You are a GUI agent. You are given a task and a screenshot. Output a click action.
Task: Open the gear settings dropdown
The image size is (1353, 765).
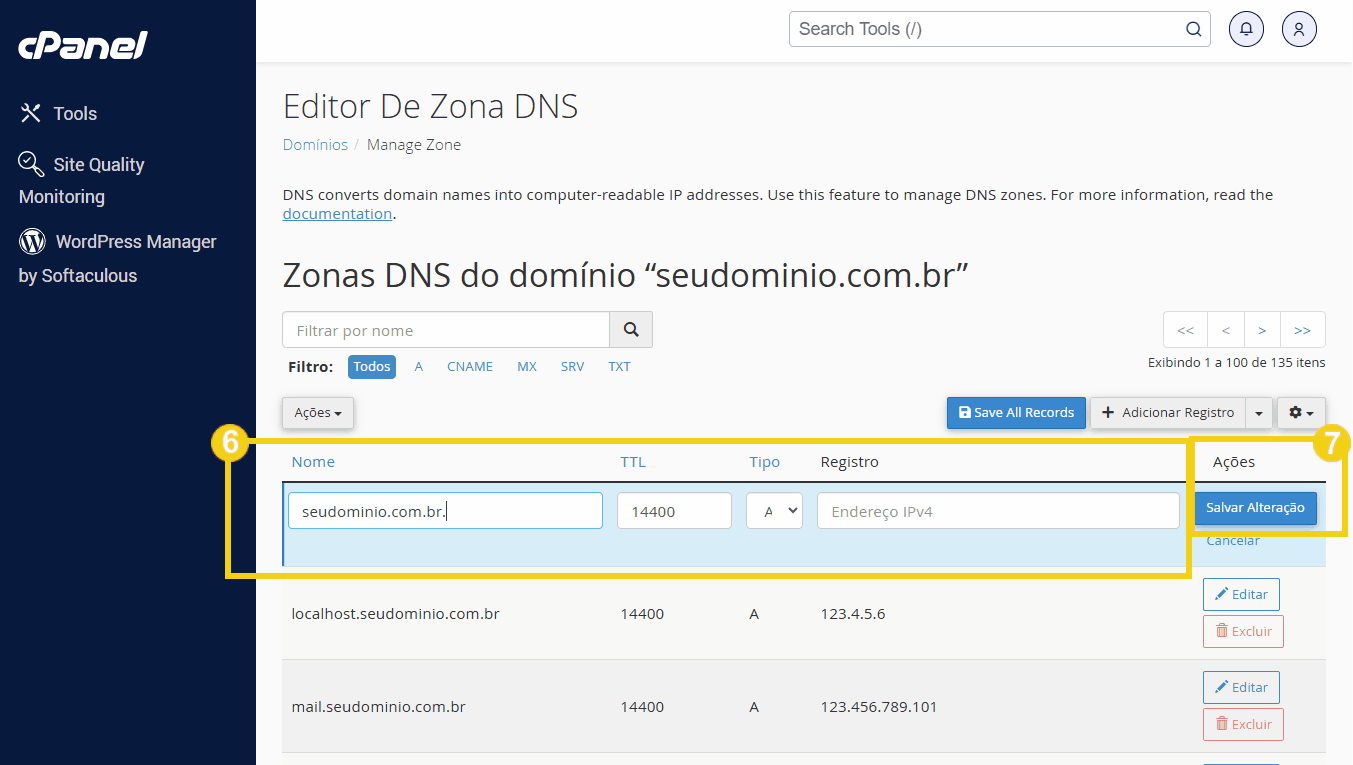tap(1301, 413)
